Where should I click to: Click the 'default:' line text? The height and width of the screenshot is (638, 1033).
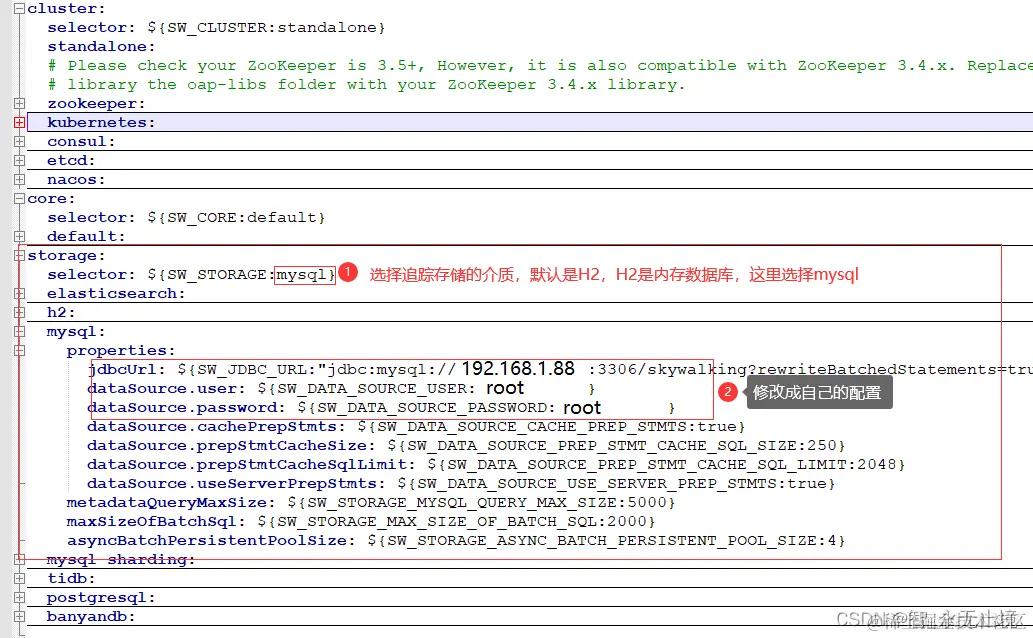point(86,236)
